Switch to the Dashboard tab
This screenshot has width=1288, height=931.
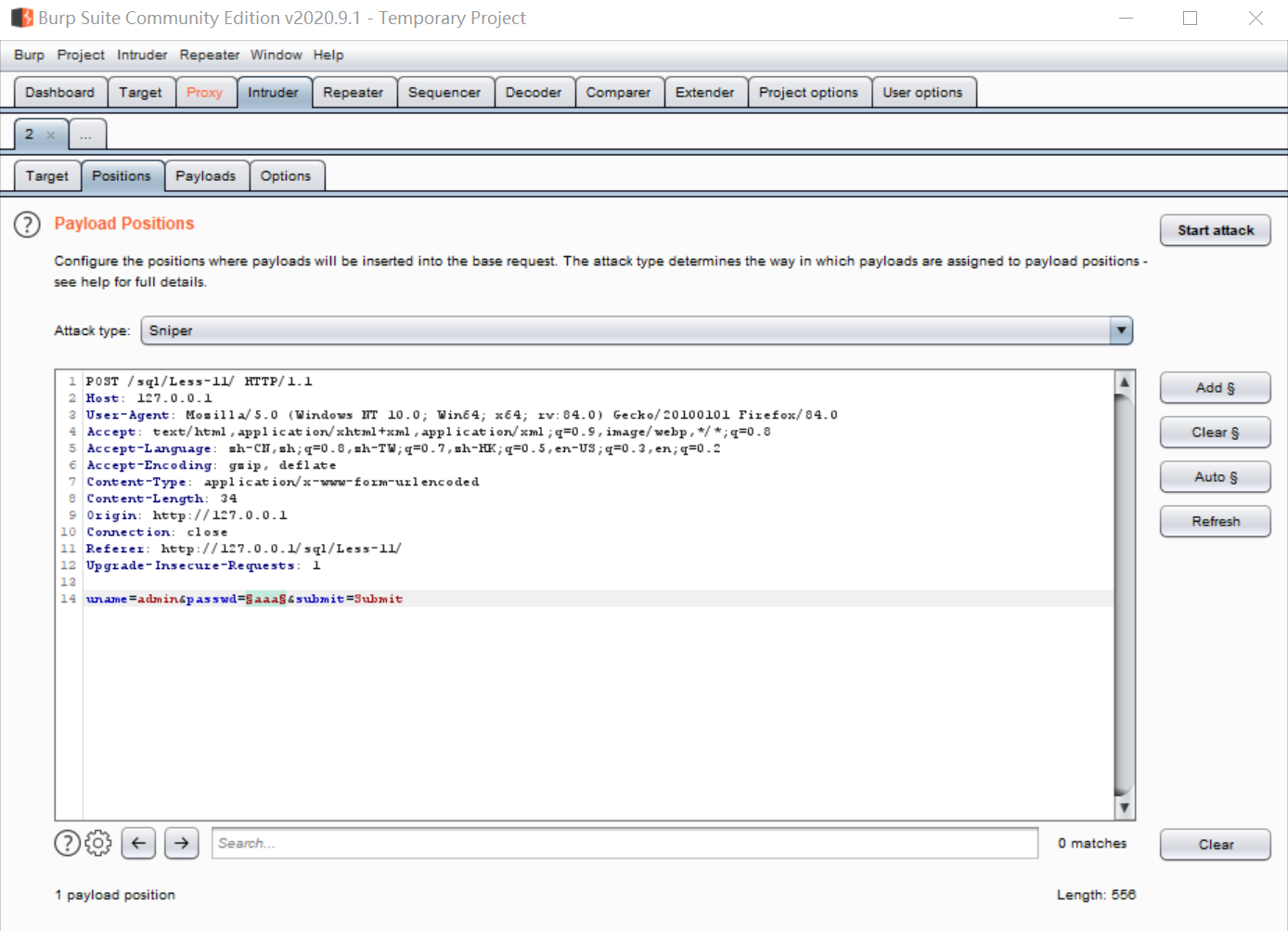(x=60, y=93)
